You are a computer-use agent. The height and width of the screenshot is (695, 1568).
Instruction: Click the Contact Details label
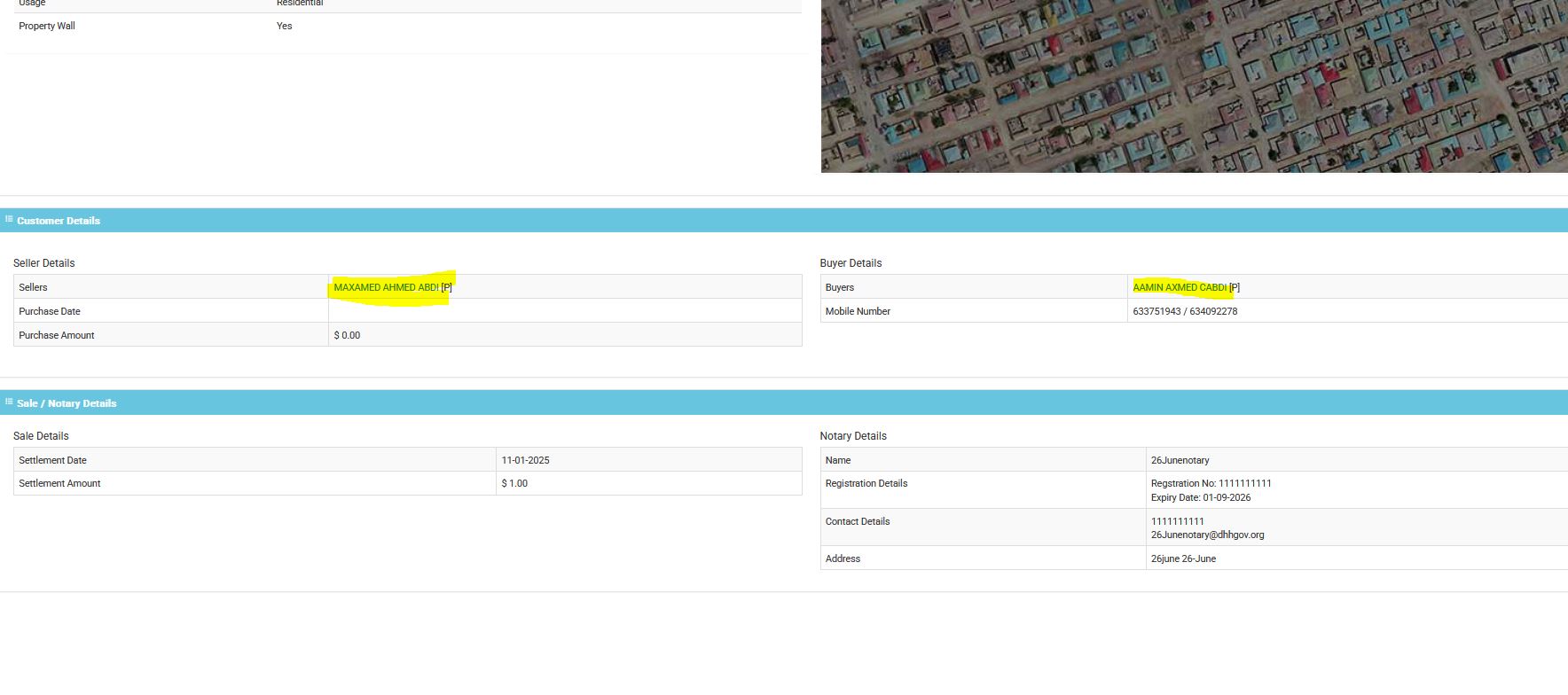click(x=858, y=521)
